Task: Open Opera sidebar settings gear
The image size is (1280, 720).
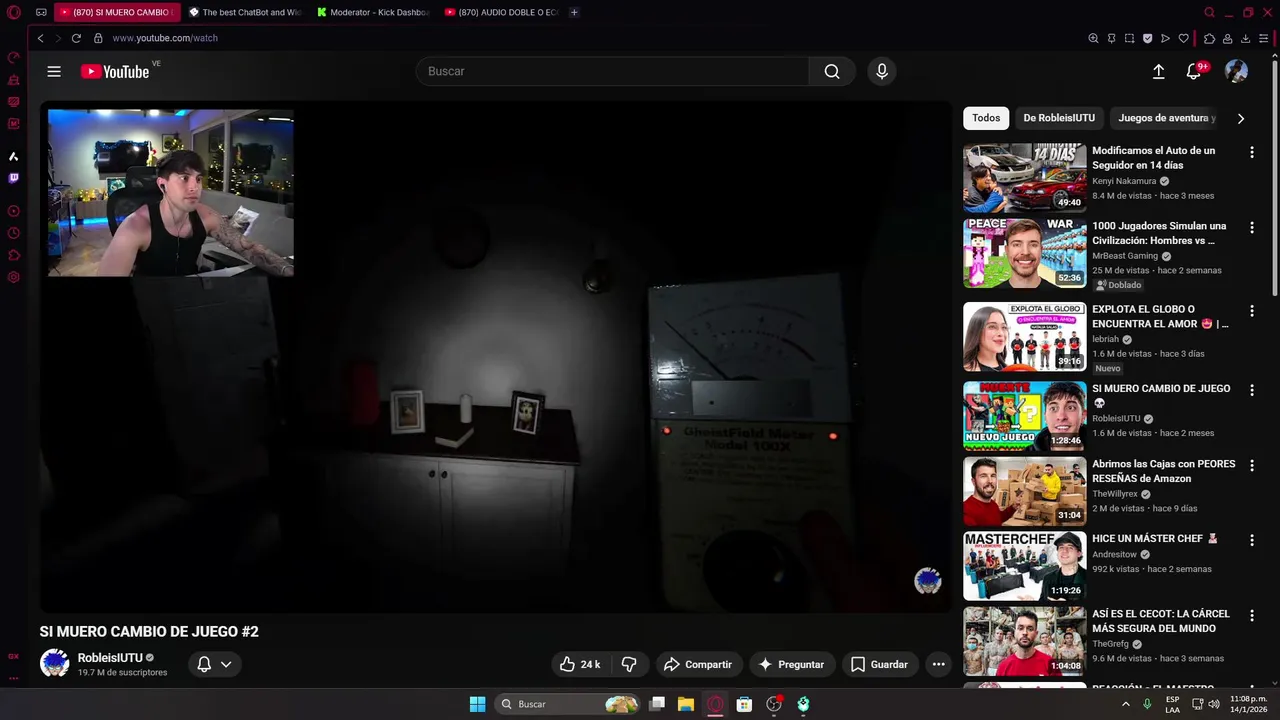Action: click(14, 277)
